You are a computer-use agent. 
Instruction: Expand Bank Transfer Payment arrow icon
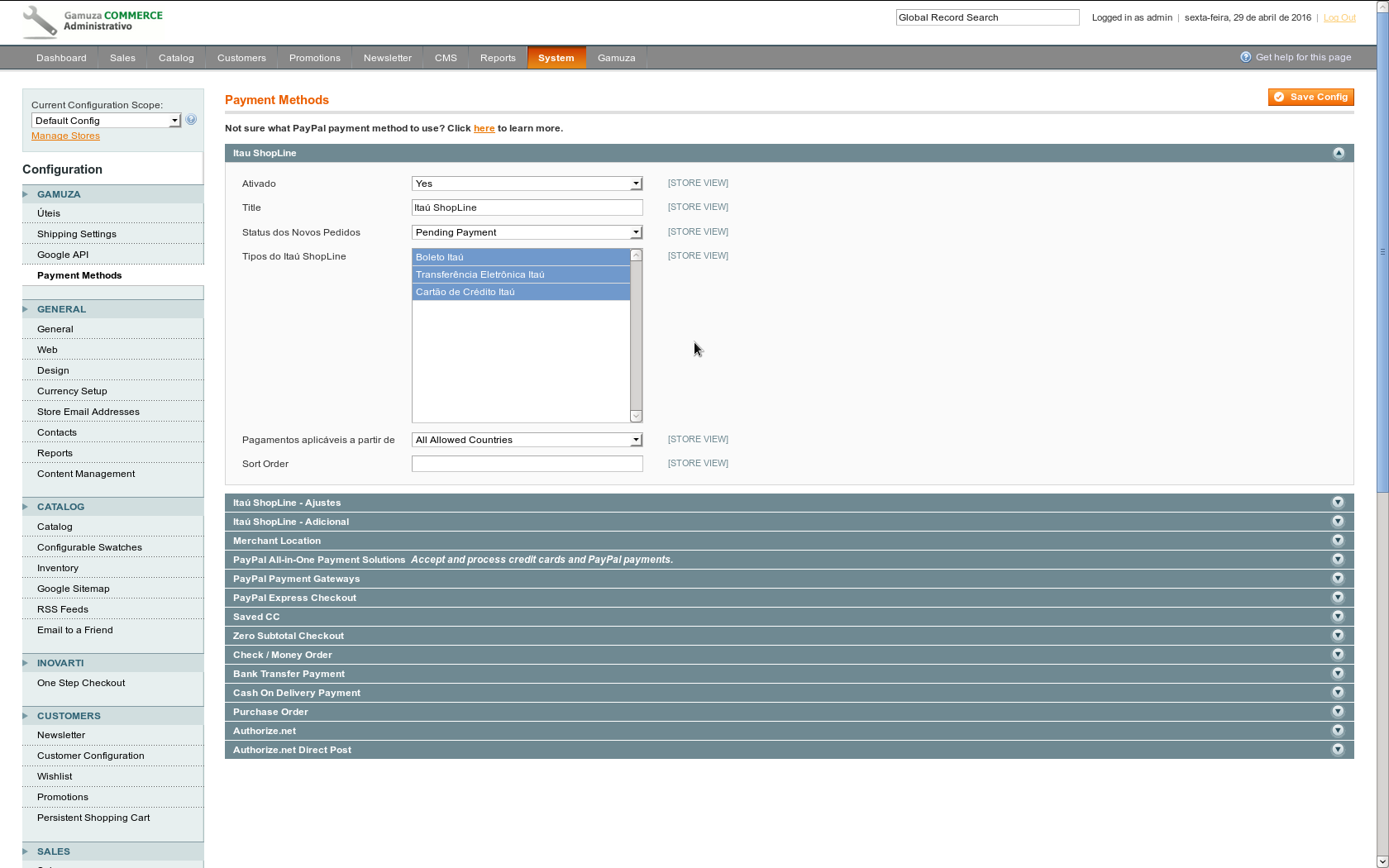1338,674
